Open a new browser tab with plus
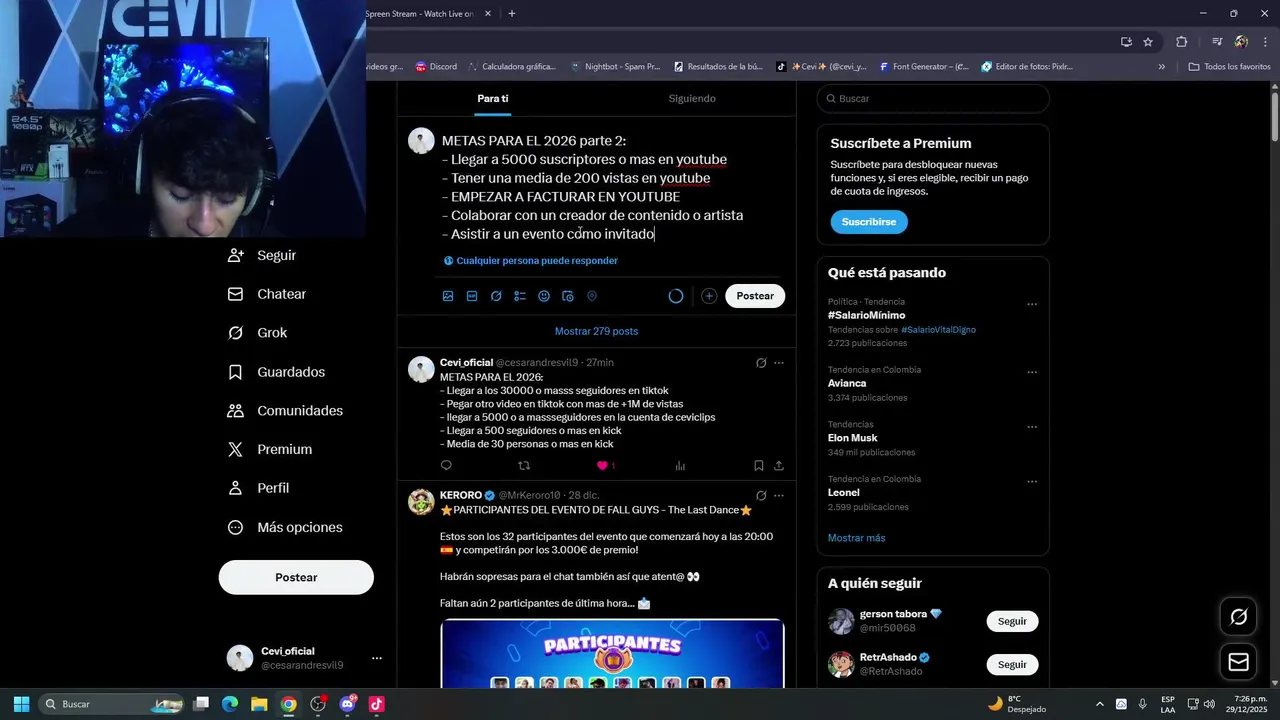1280x720 pixels. (x=512, y=14)
